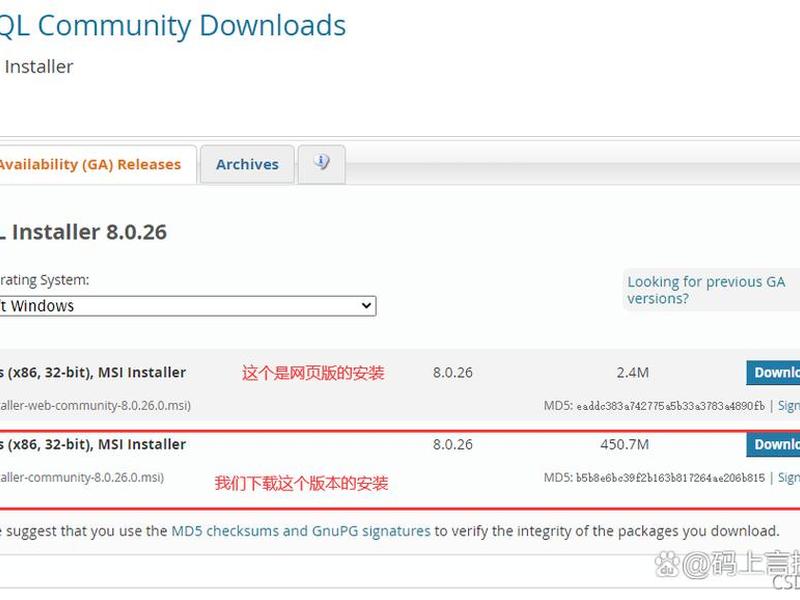800x600 pixels.
Task: Open the MD5 checksums and GnuPG signatures link
Action: coord(301,531)
